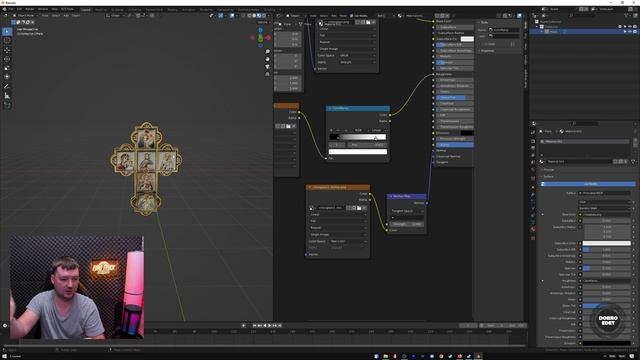The height and width of the screenshot is (360, 640).
Task: Click ColorRamp white color swatch
Action: (x=358, y=151)
